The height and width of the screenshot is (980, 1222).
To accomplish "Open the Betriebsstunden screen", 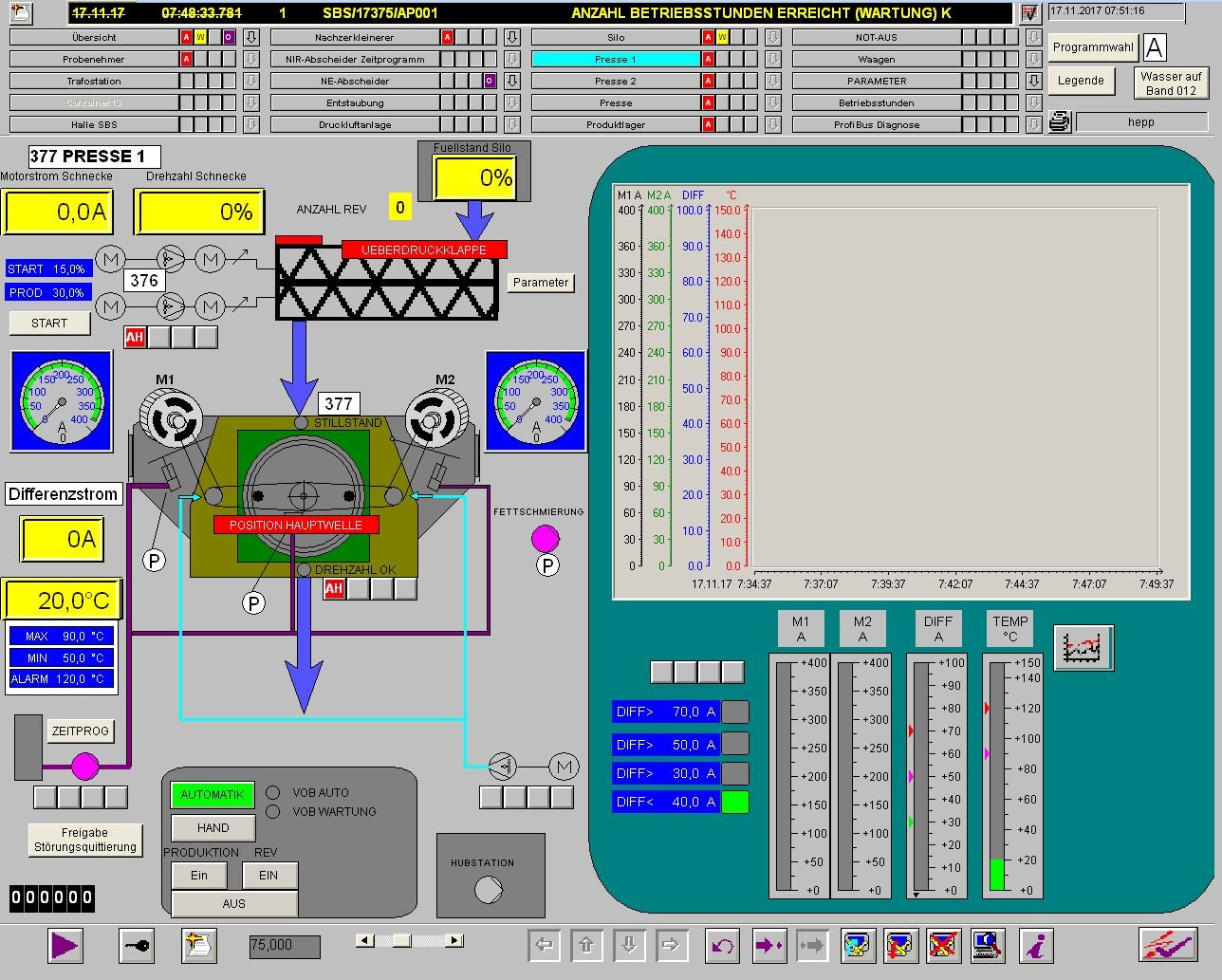I will (x=876, y=102).
